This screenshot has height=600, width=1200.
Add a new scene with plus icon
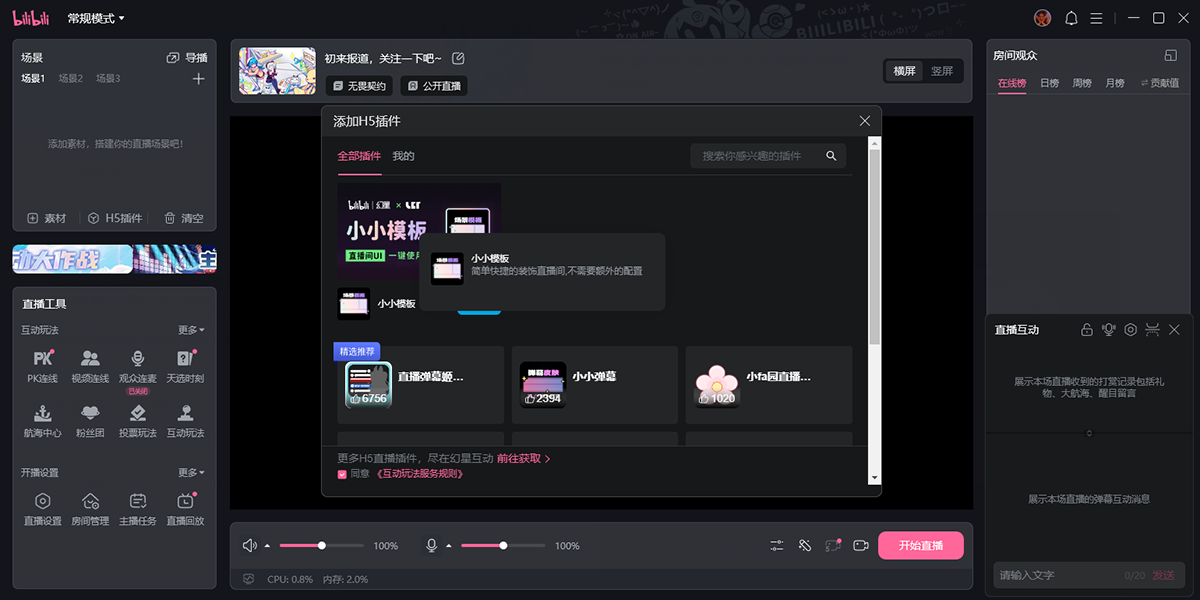point(198,78)
